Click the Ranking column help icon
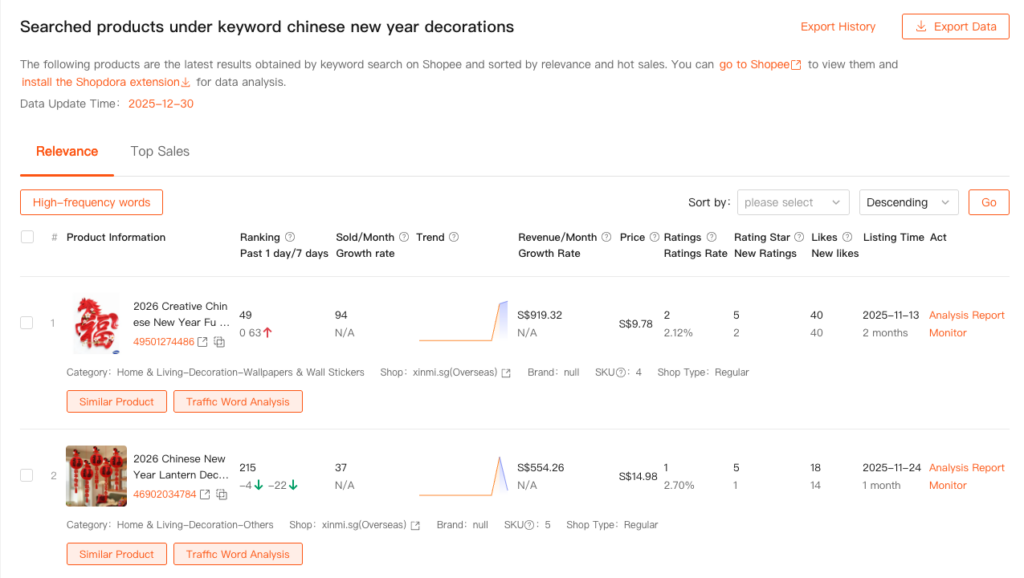The height and width of the screenshot is (578, 1024). tap(290, 238)
